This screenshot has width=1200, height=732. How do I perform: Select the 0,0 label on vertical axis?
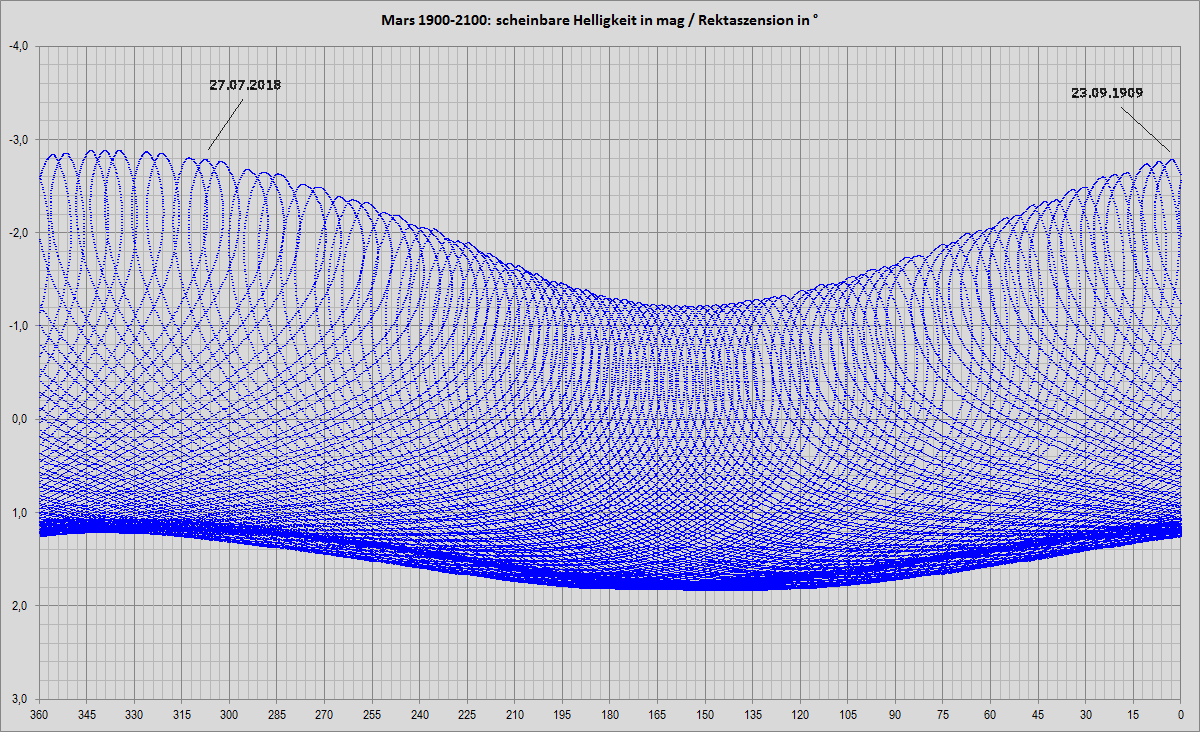[x=21, y=419]
